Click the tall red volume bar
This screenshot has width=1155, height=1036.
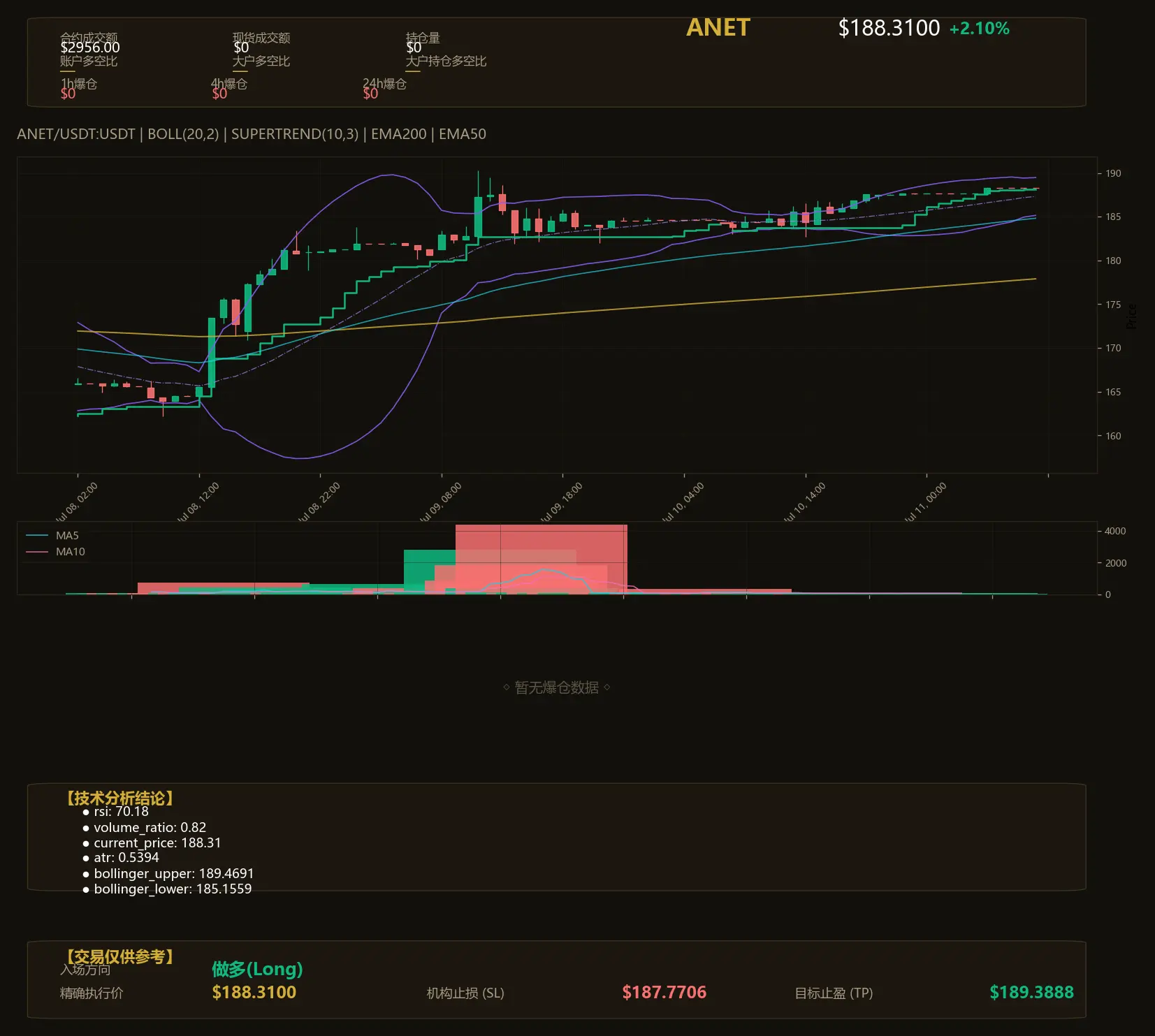coord(542,559)
